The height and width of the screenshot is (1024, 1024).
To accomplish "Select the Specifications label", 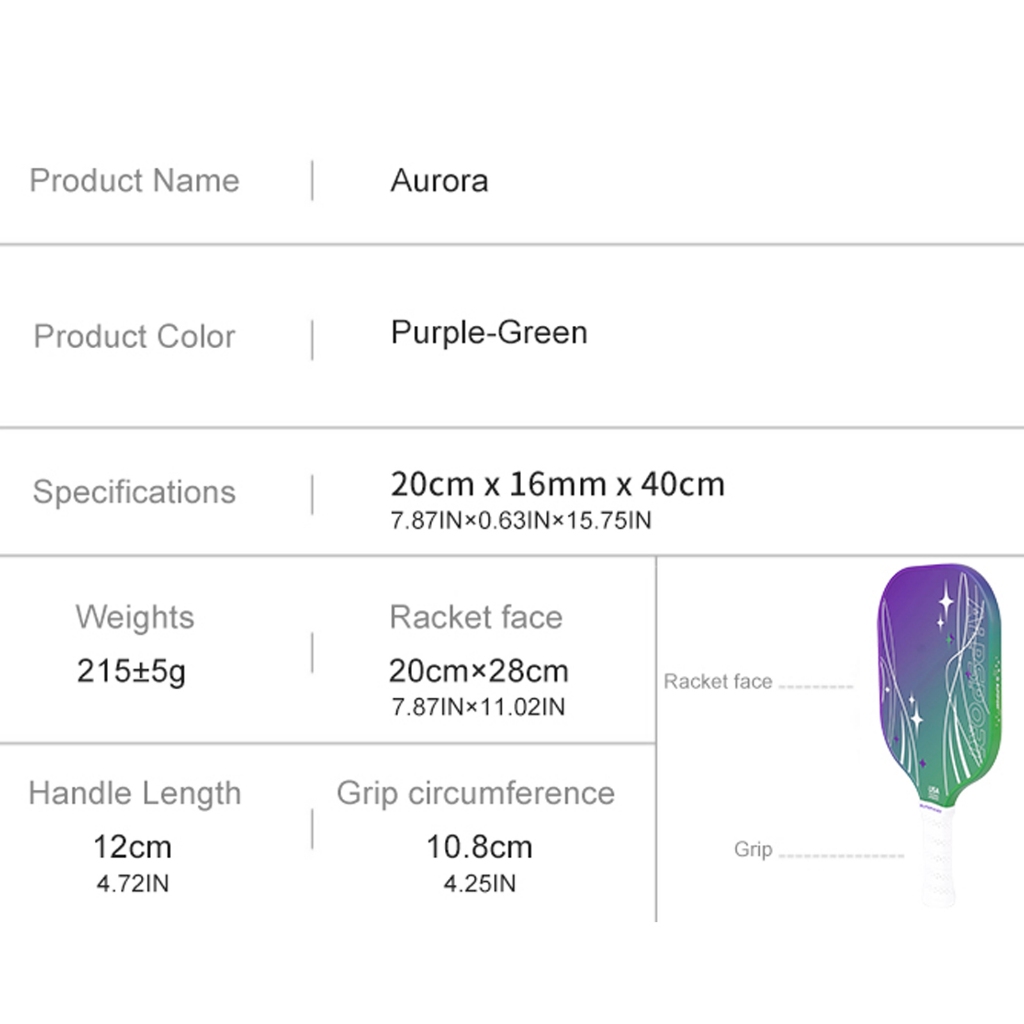I will (134, 492).
